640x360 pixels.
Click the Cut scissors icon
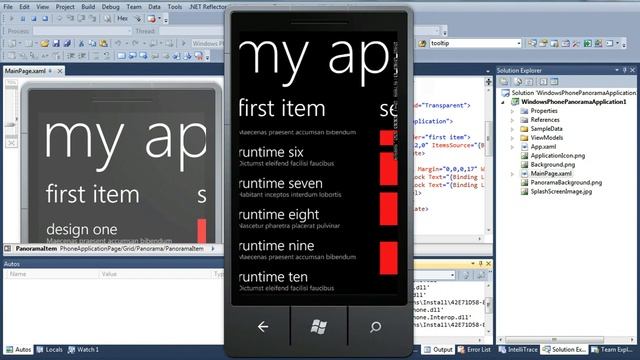(x=81, y=43)
